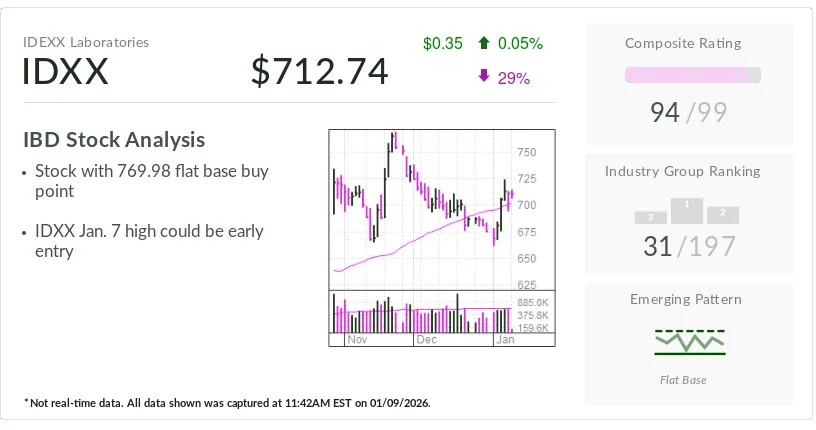Image resolution: width=816 pixels, height=430 pixels.
Task: Click the IBD Stock Analysis heading
Action: click(x=114, y=140)
